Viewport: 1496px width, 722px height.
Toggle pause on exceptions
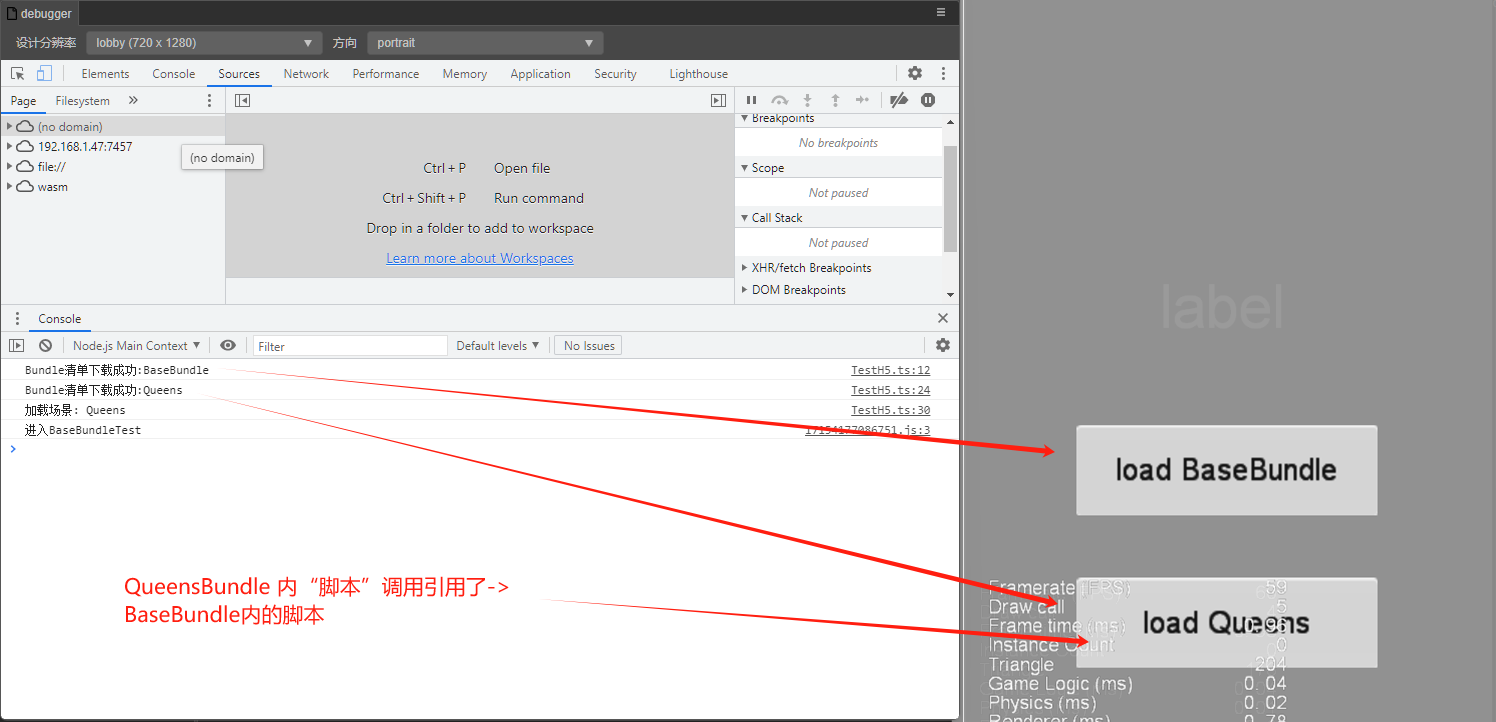point(928,100)
